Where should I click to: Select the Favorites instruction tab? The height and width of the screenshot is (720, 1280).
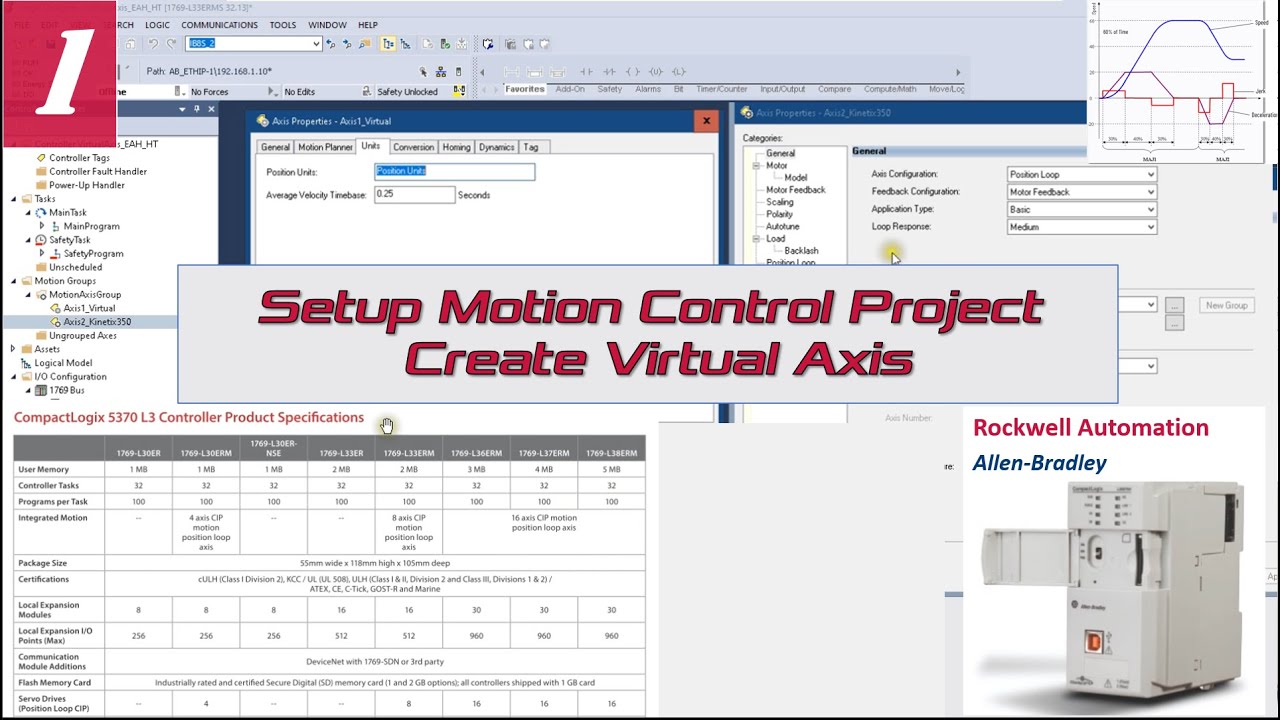[x=524, y=89]
